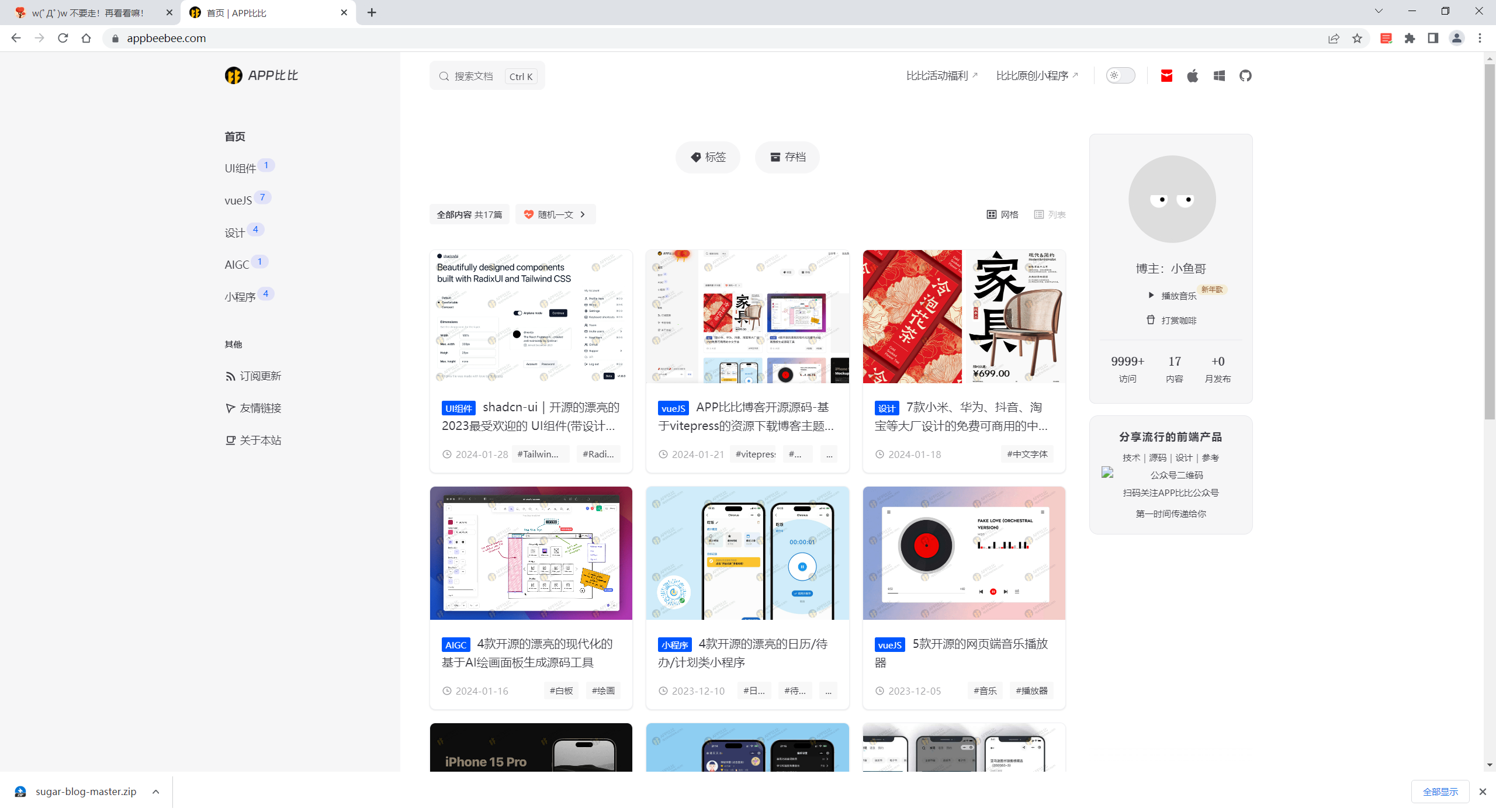This screenshot has height=812, width=1496.
Task: Reload the page
Action: coord(63,38)
